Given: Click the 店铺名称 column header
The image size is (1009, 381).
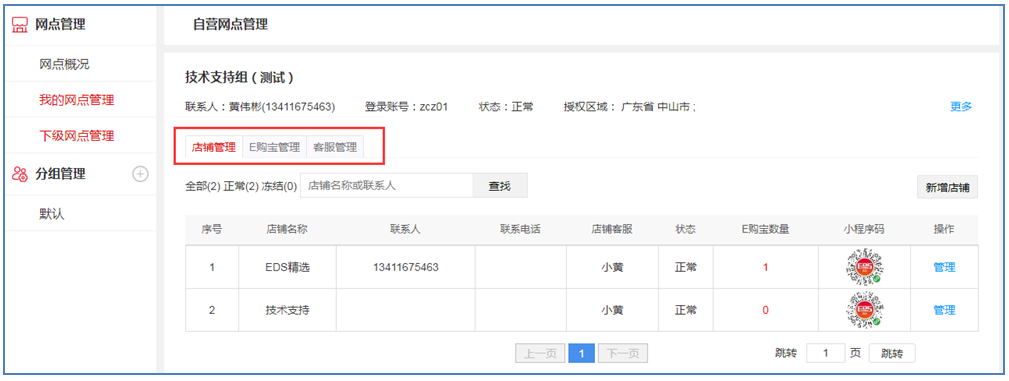Looking at the screenshot, I should point(287,230).
